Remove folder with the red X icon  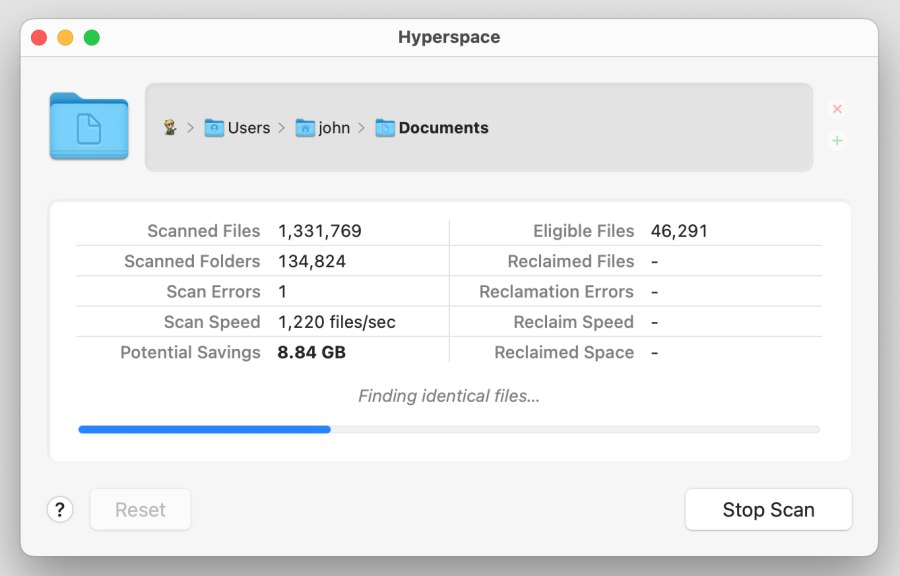click(x=837, y=109)
